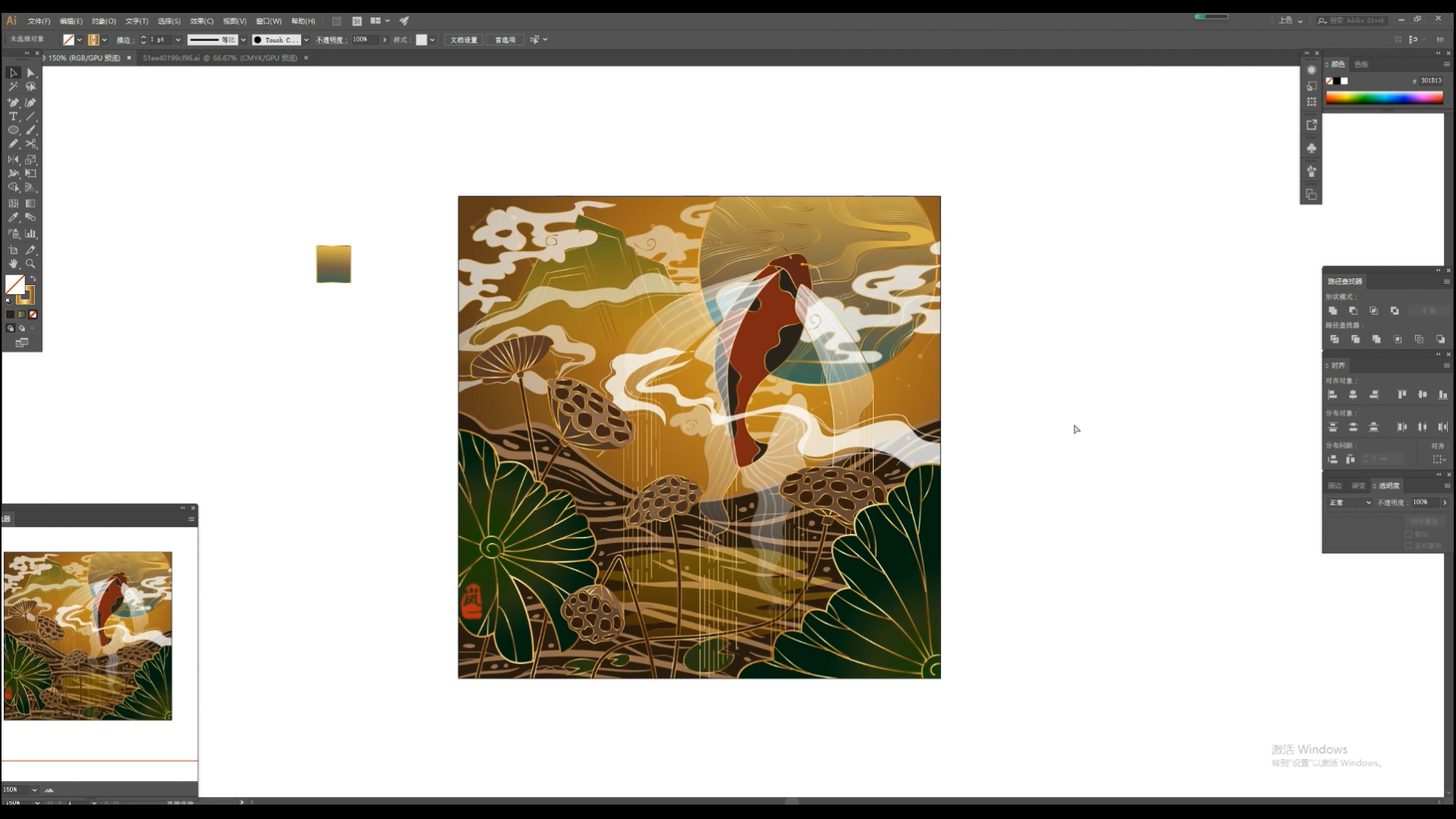
Task: Select the Ellipse tool
Action: [13, 130]
